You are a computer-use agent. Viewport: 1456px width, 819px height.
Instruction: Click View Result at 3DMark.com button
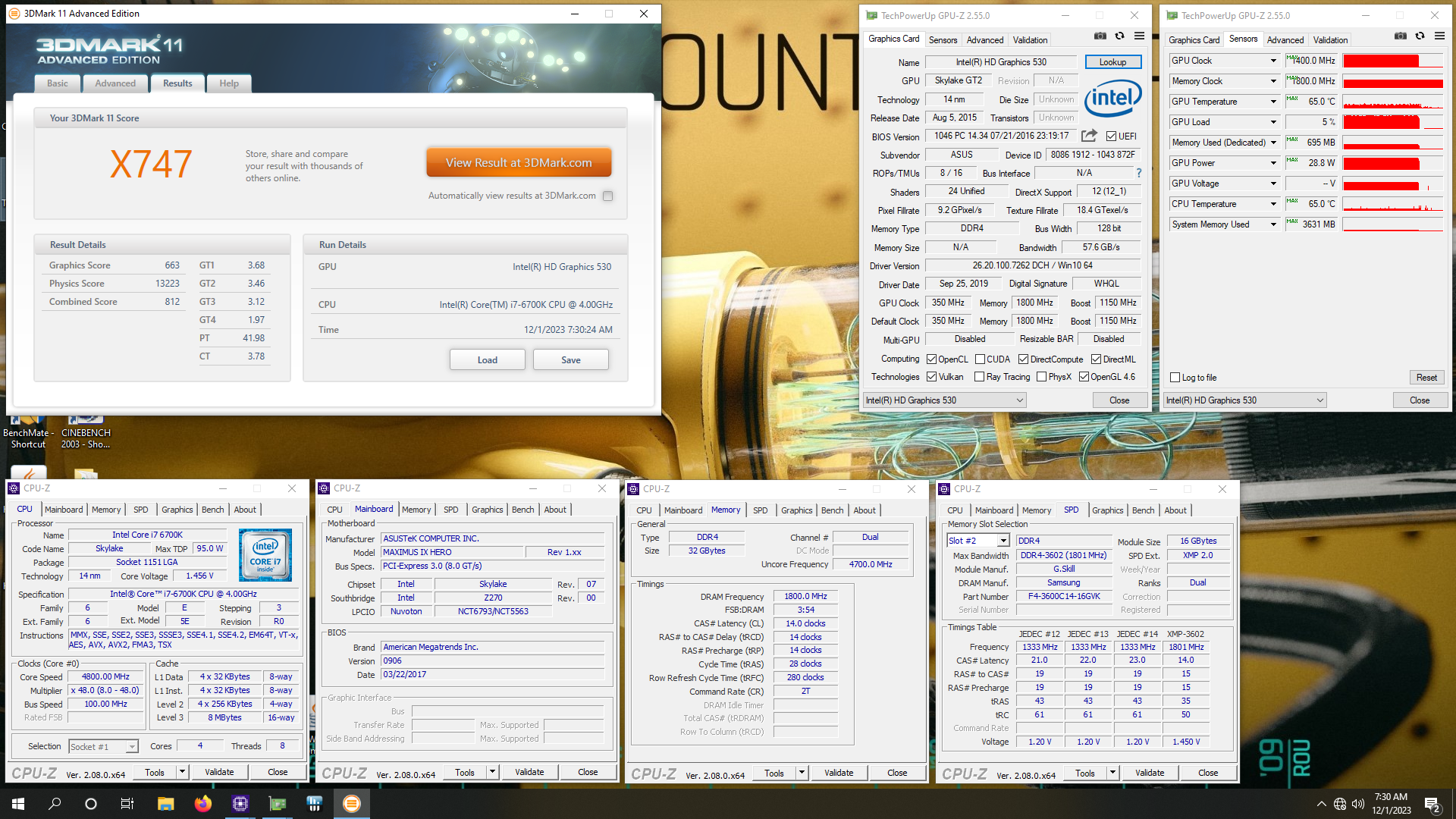tap(519, 163)
